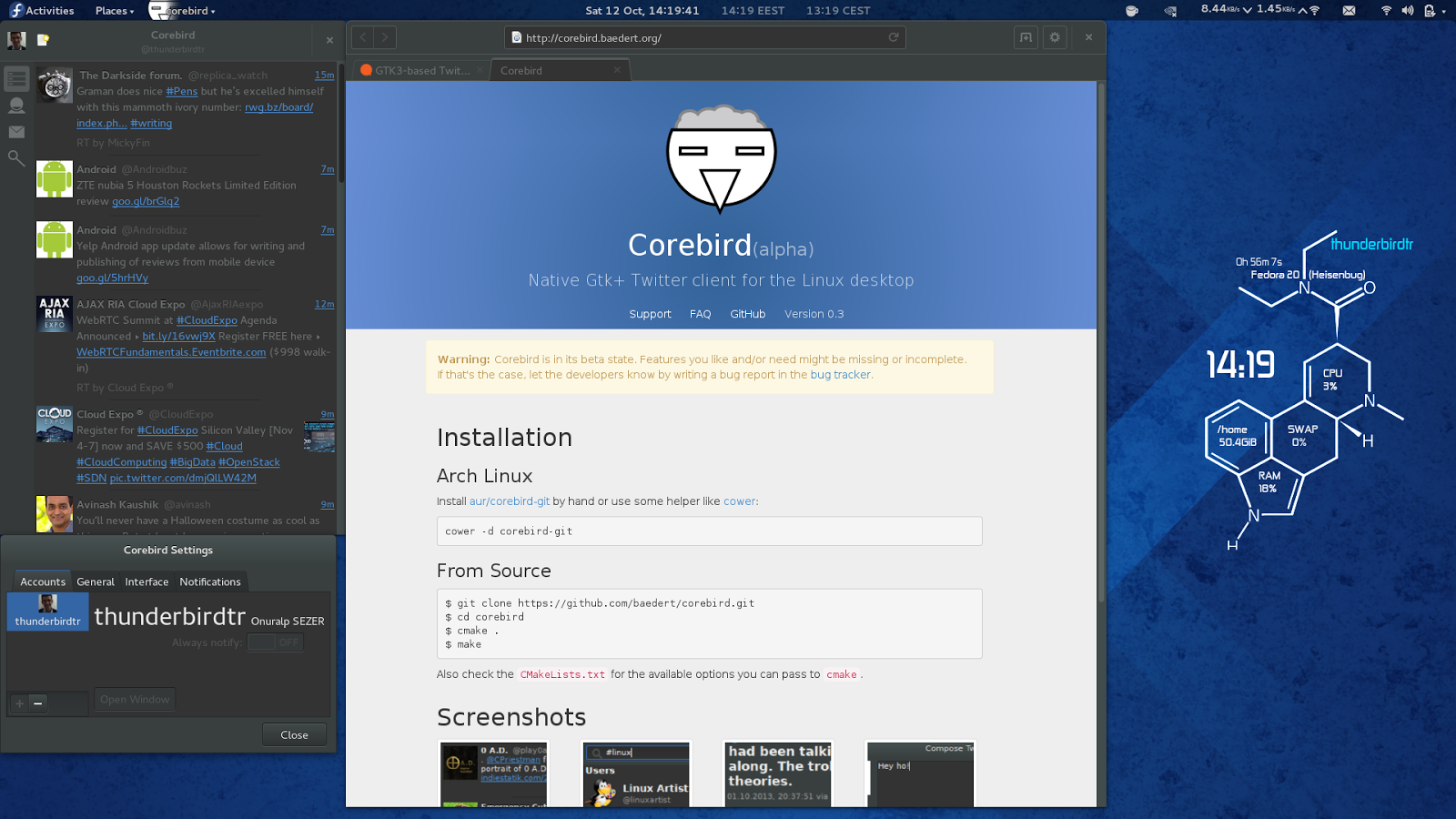The height and width of the screenshot is (819, 1456).
Task: Click the disabled eye icon in top panel
Action: coord(1170,11)
